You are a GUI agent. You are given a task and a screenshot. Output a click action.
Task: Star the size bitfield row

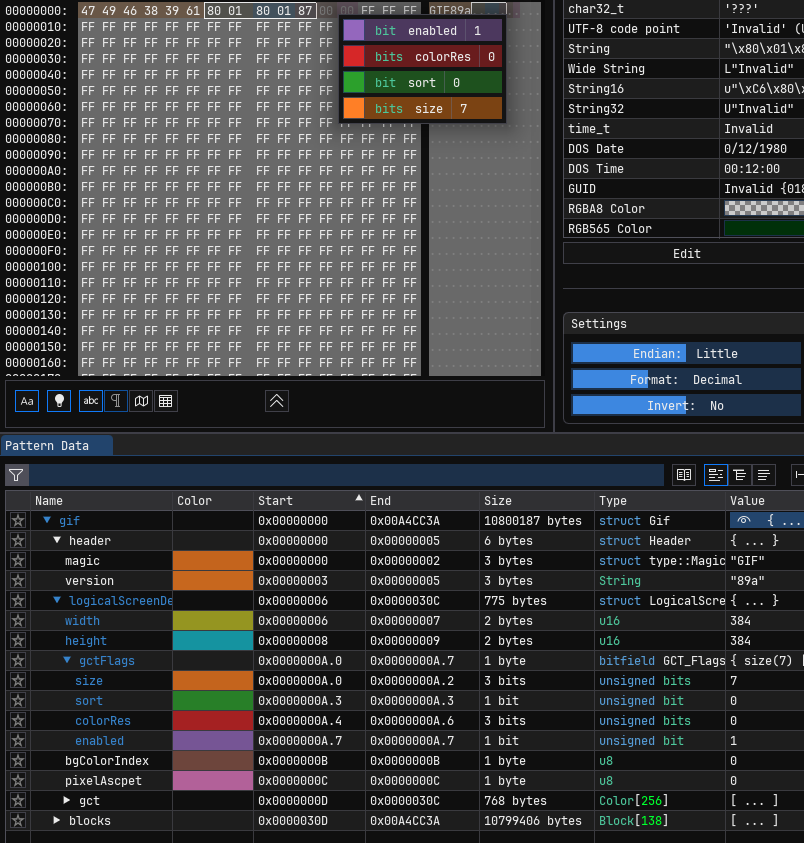(x=18, y=681)
